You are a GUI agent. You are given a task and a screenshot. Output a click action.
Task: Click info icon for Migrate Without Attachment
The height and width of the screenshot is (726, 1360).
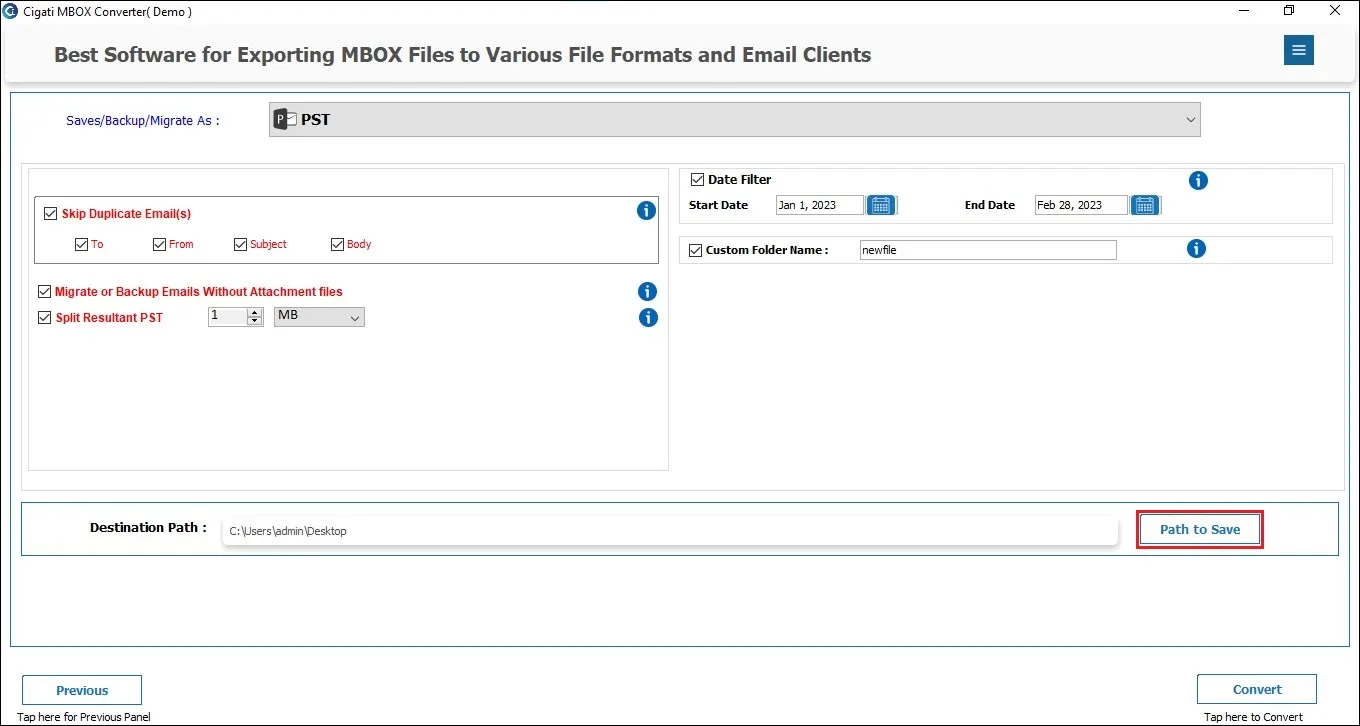647,292
